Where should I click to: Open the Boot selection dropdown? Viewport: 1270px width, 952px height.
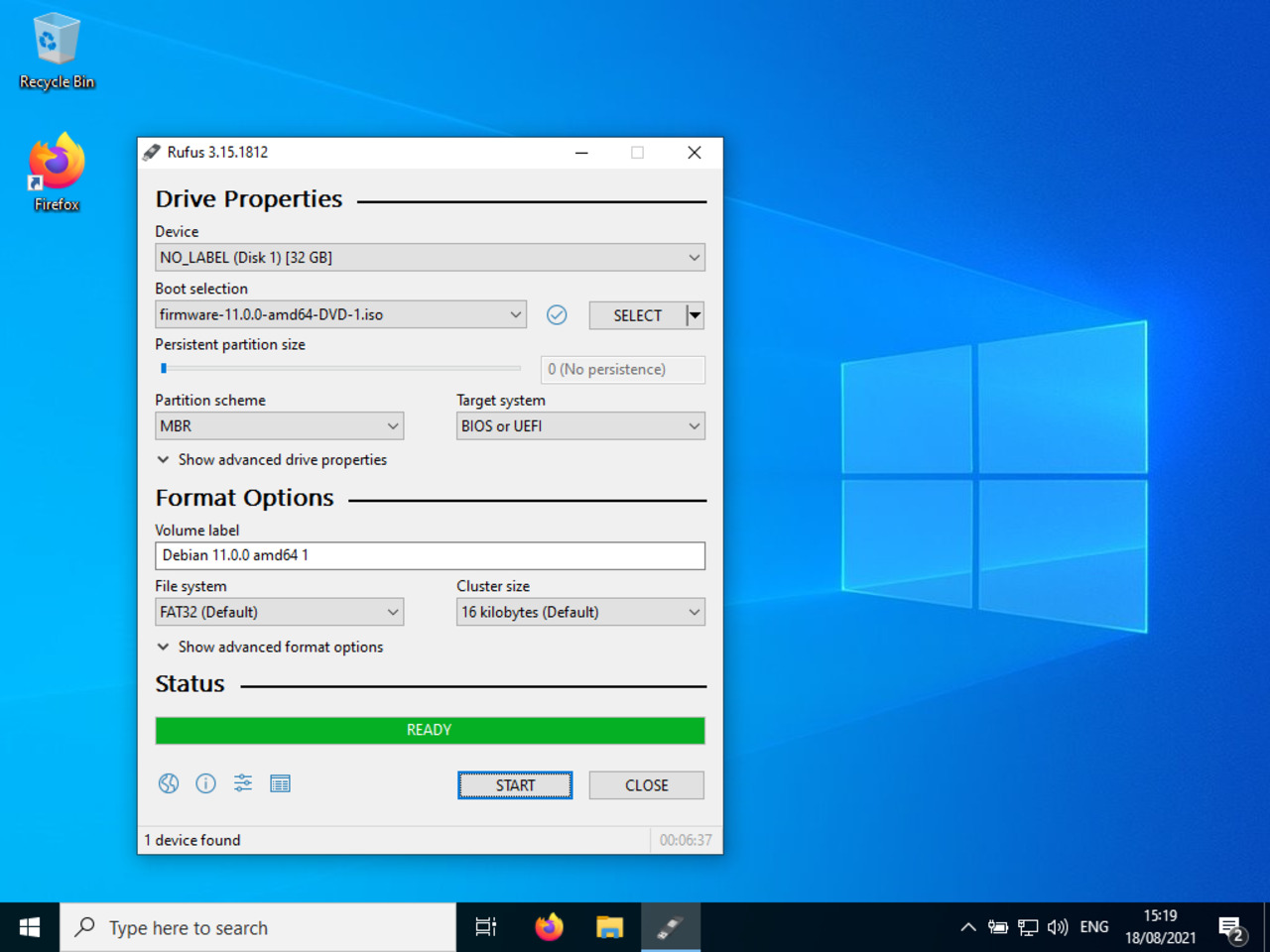340,314
